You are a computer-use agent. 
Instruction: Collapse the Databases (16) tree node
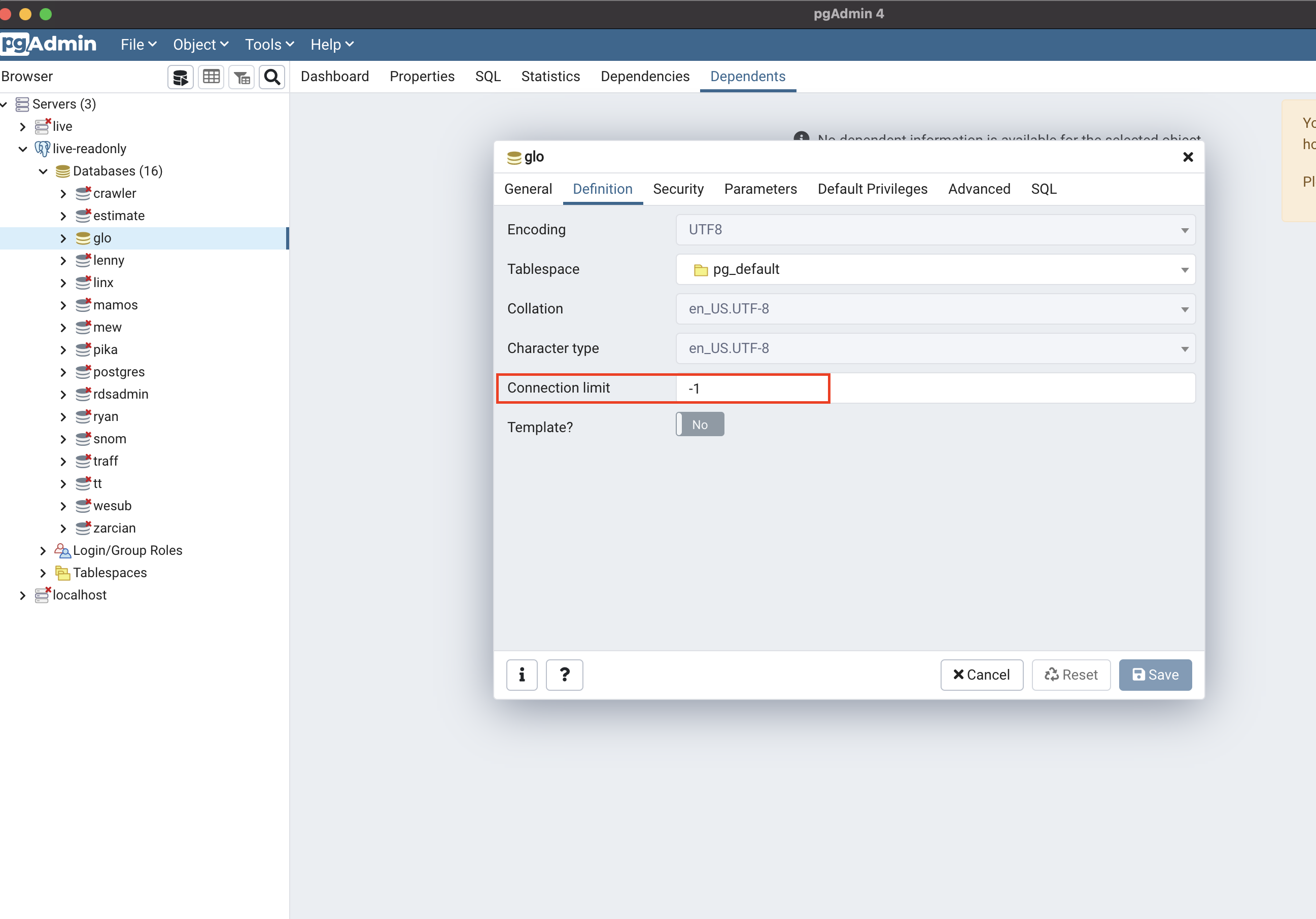point(43,171)
